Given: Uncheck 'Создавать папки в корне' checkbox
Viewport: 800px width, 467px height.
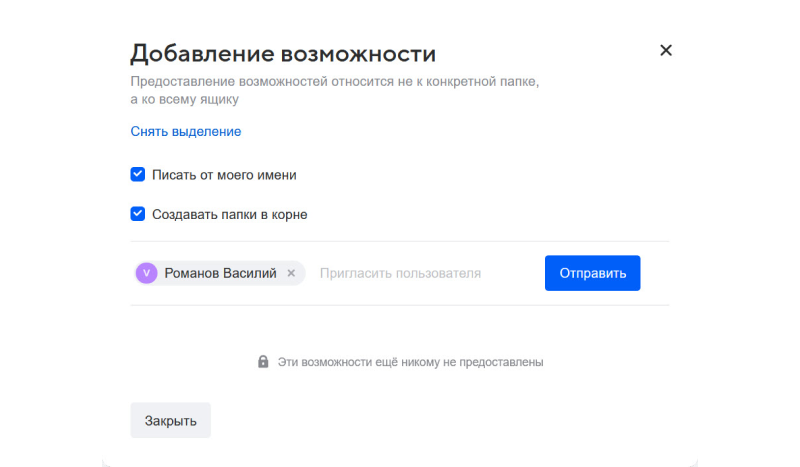Looking at the screenshot, I should pyautogui.click(x=138, y=214).
